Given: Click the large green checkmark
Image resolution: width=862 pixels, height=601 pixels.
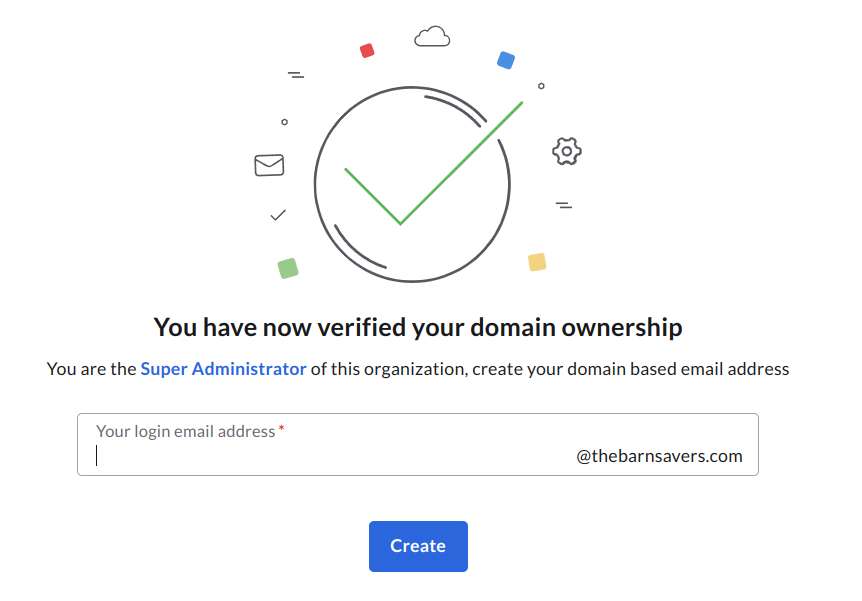Looking at the screenshot, I should (433, 163).
